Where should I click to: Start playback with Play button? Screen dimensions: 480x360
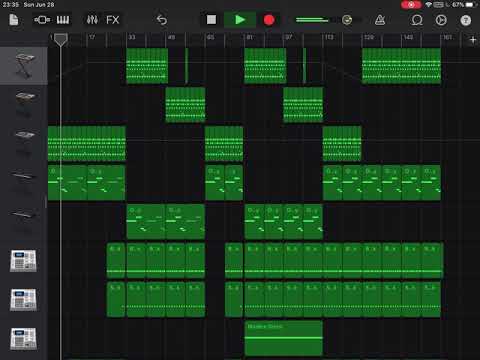point(240,20)
